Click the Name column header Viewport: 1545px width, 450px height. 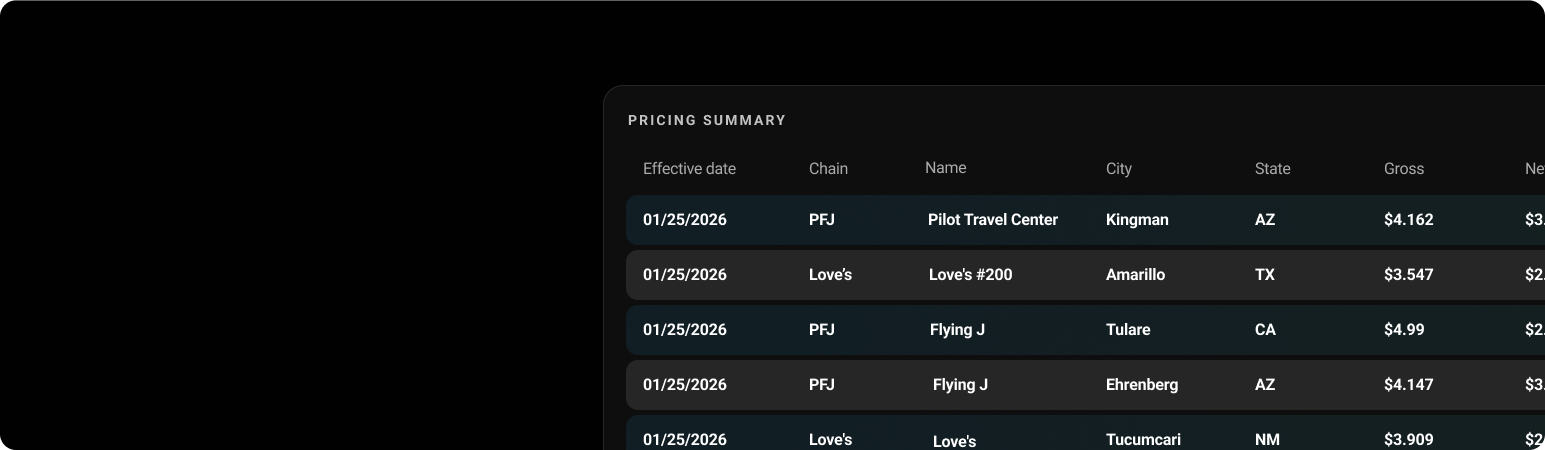(x=945, y=168)
